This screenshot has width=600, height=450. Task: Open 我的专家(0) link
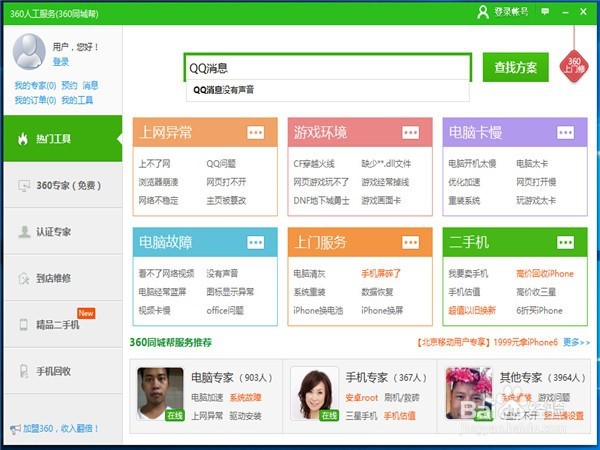(x=35, y=85)
